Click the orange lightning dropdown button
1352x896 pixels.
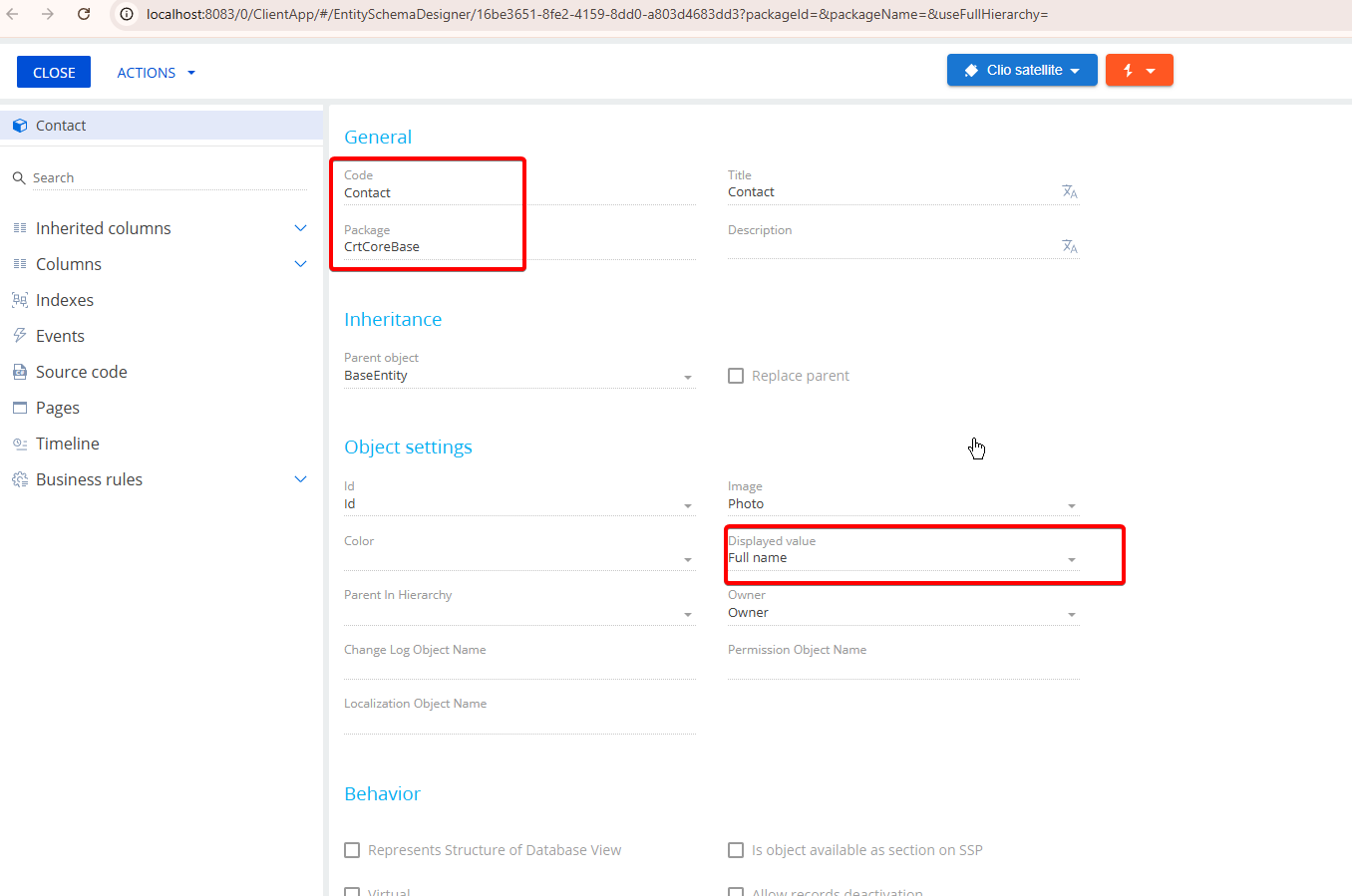[1139, 71]
